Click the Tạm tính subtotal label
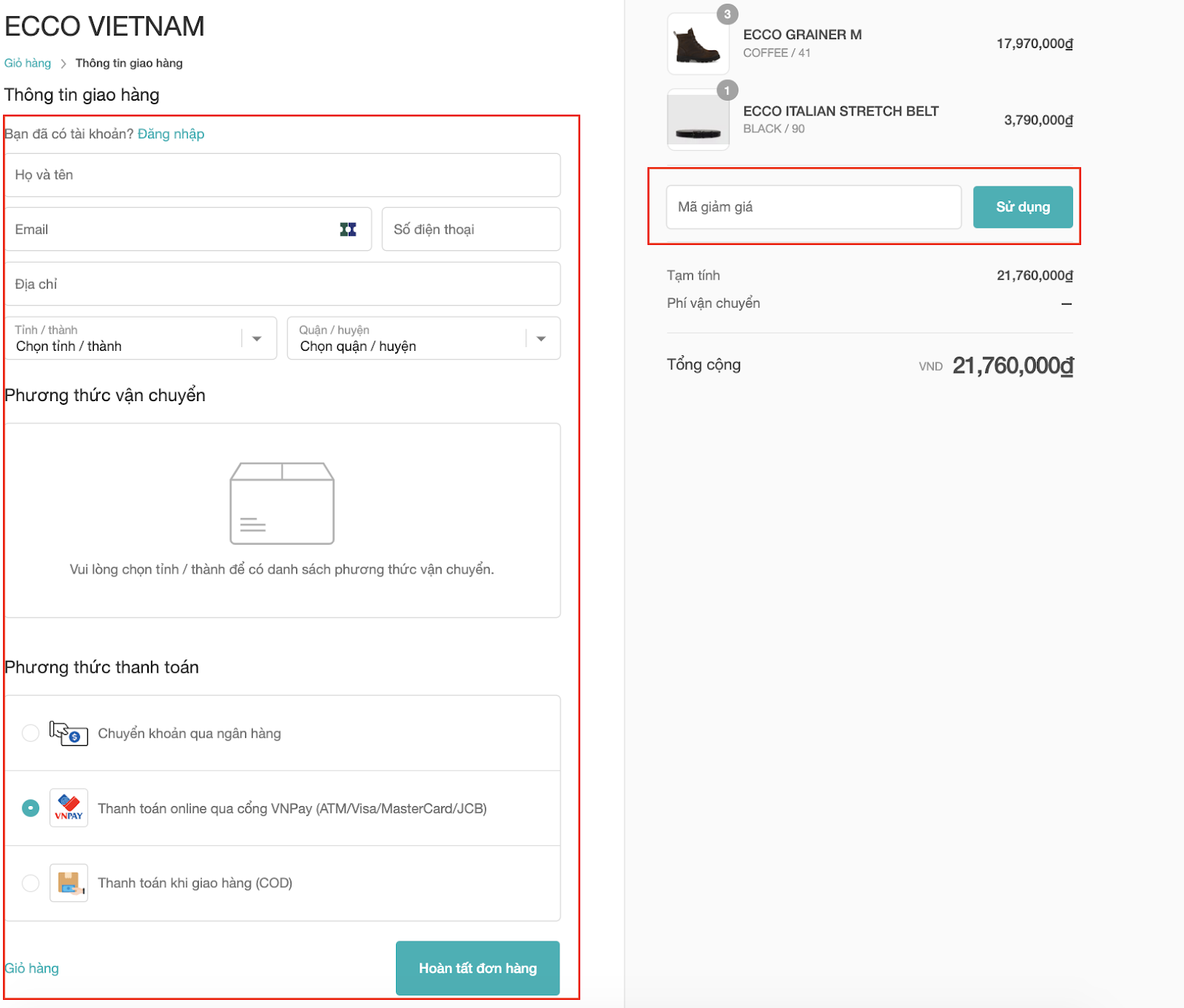 [x=693, y=275]
